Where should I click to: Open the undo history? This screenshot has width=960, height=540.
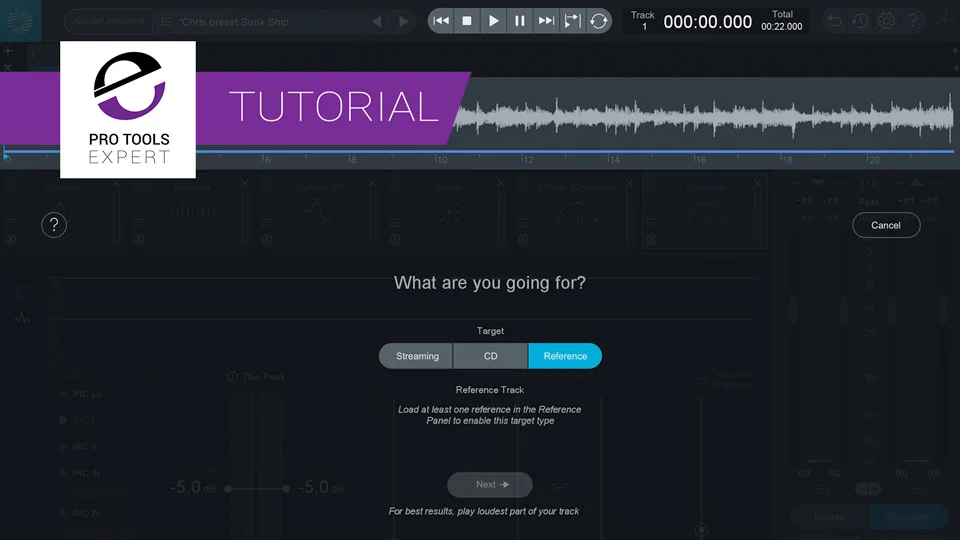(860, 21)
